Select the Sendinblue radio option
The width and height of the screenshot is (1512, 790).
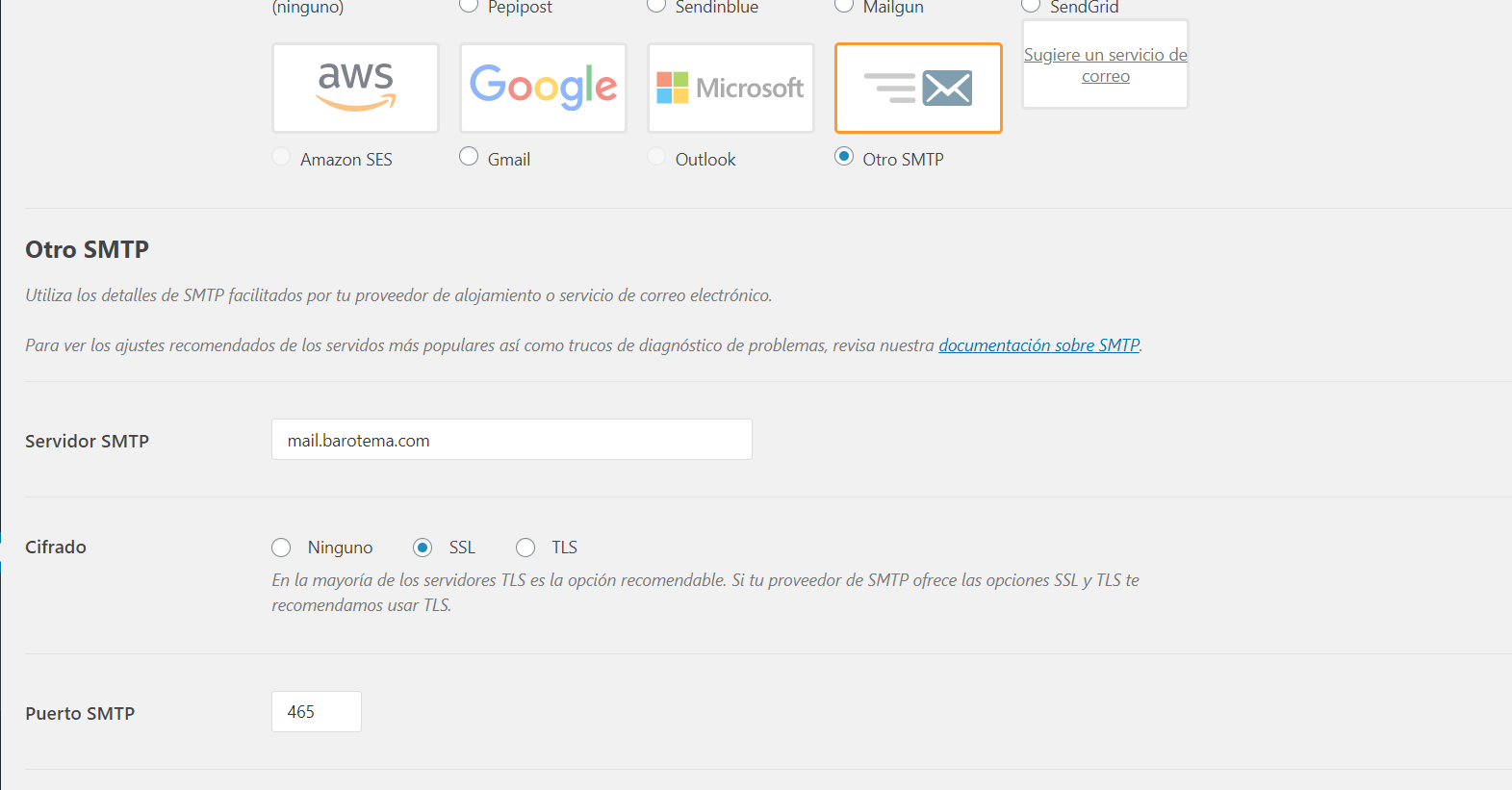656,5
